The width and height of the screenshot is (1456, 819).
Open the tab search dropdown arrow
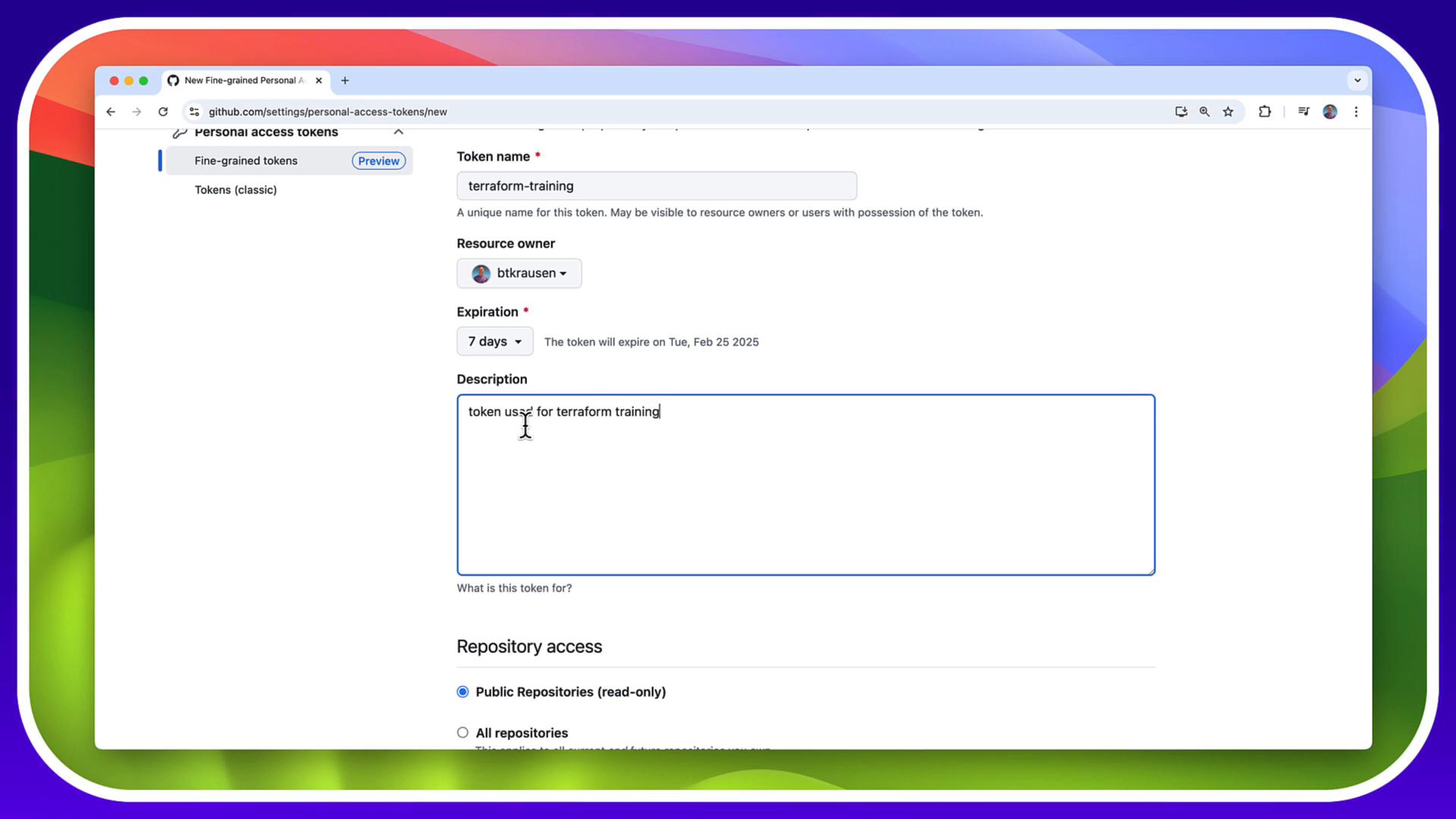tap(1357, 80)
